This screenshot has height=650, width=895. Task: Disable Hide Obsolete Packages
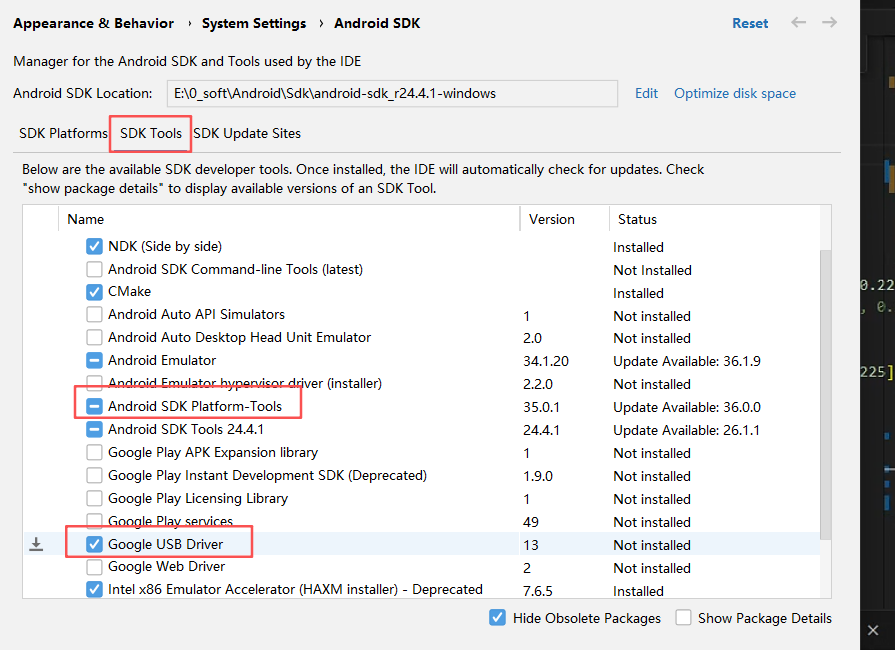pos(497,617)
